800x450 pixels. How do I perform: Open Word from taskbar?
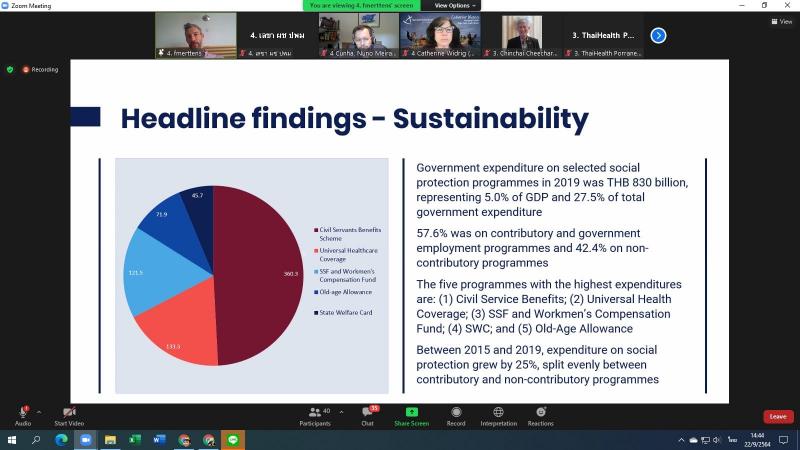coord(159,440)
